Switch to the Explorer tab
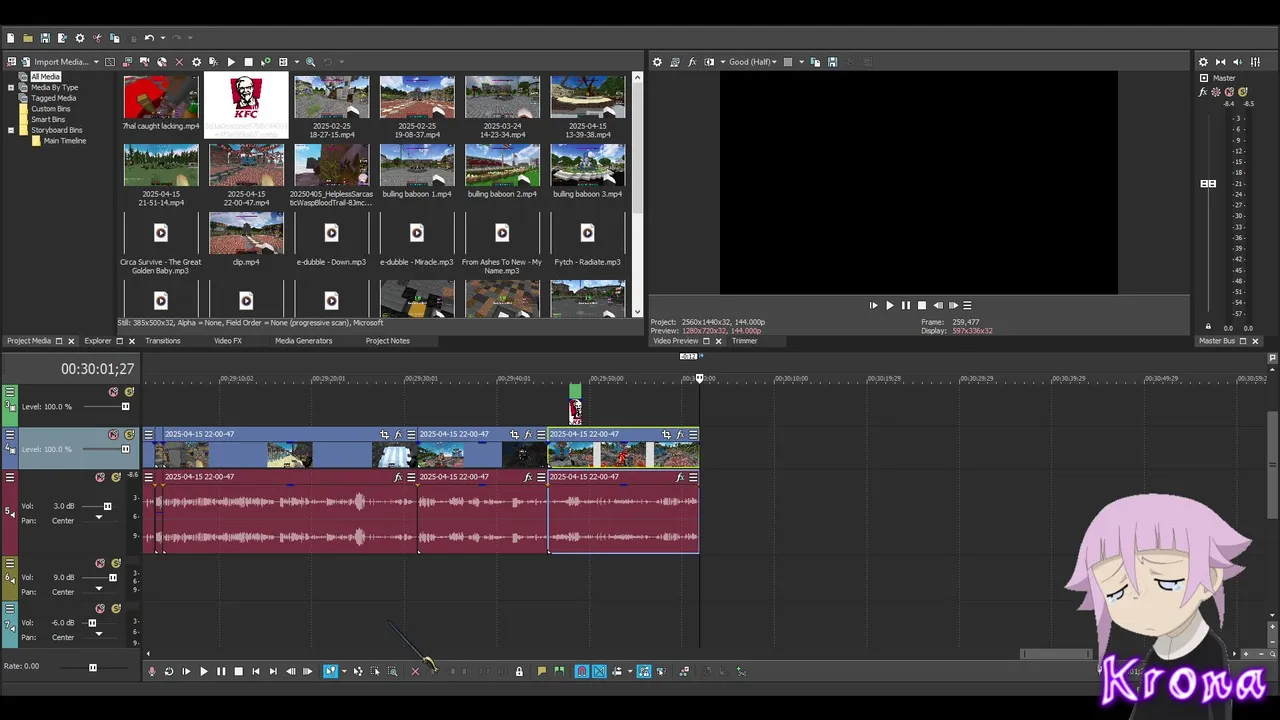Image resolution: width=1280 pixels, height=720 pixels. click(x=98, y=341)
